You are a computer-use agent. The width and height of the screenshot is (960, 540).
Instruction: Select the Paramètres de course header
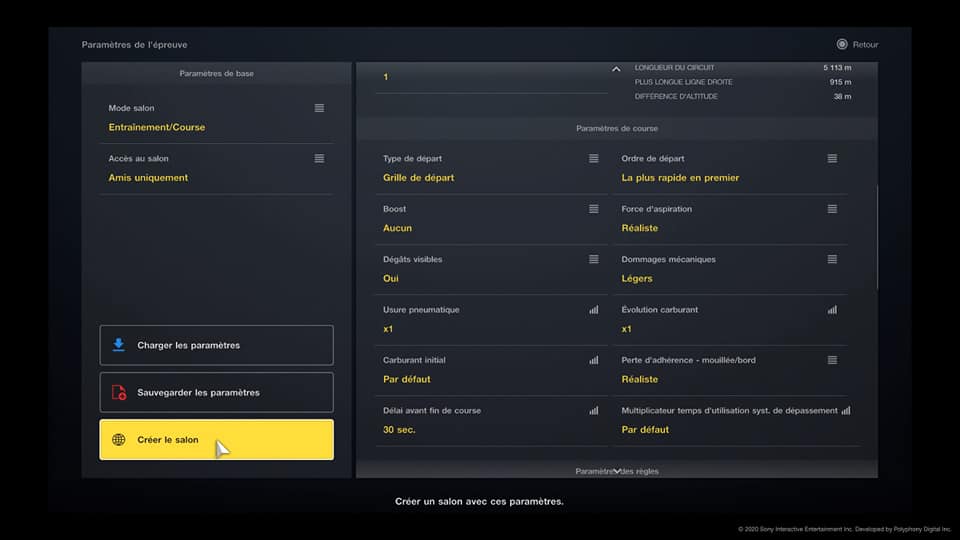pos(617,129)
